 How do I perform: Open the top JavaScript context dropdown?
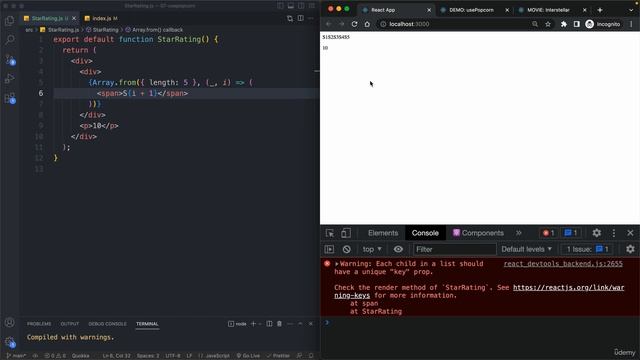[372, 249]
